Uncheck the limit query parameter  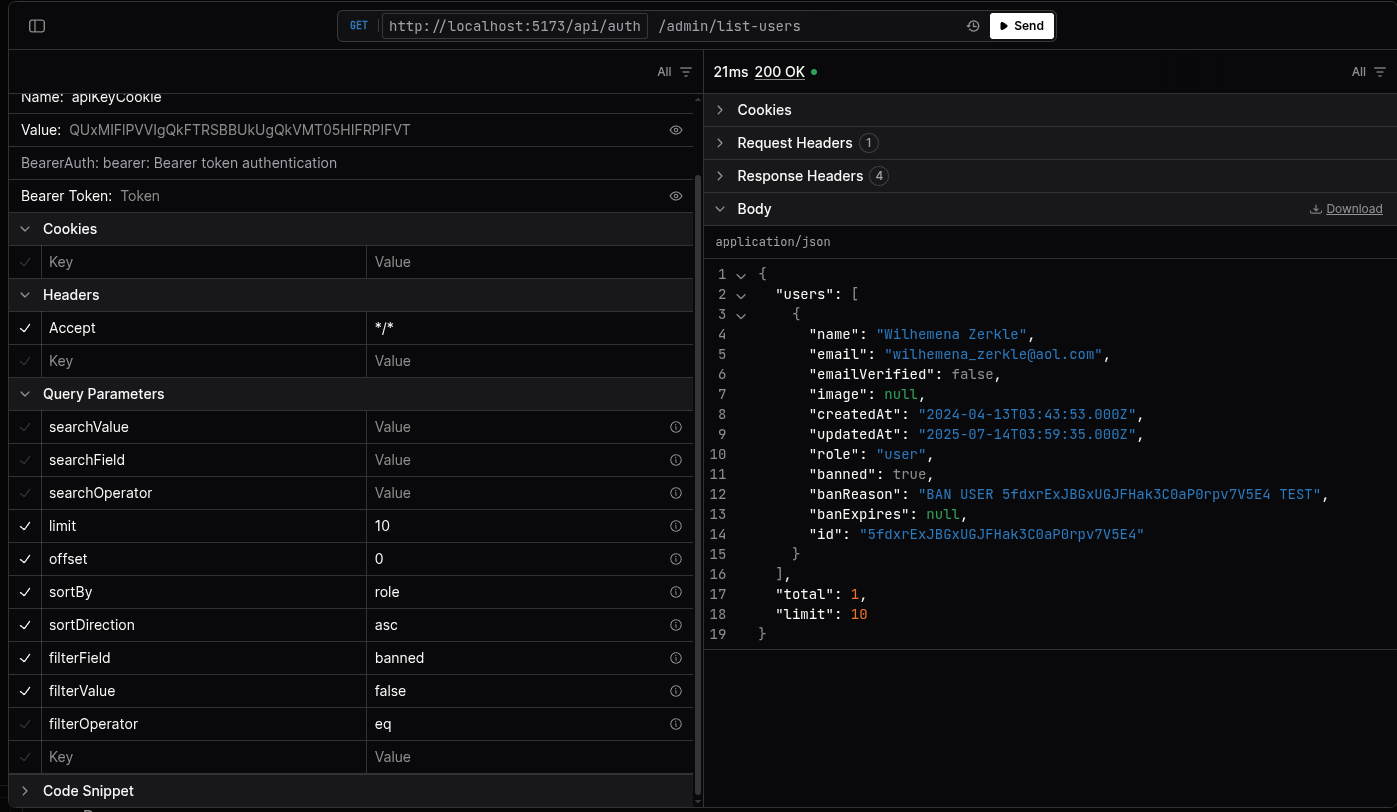point(25,526)
